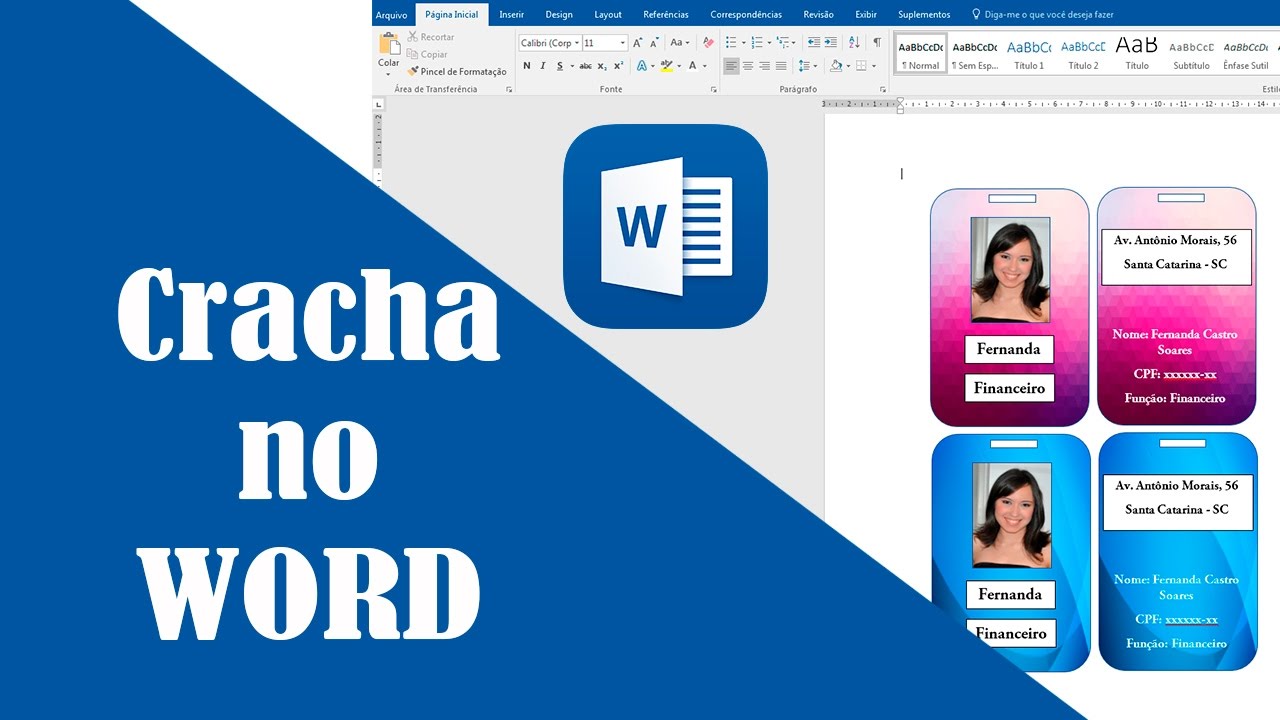Toggle bold N formatting
The image size is (1280, 720).
(527, 66)
